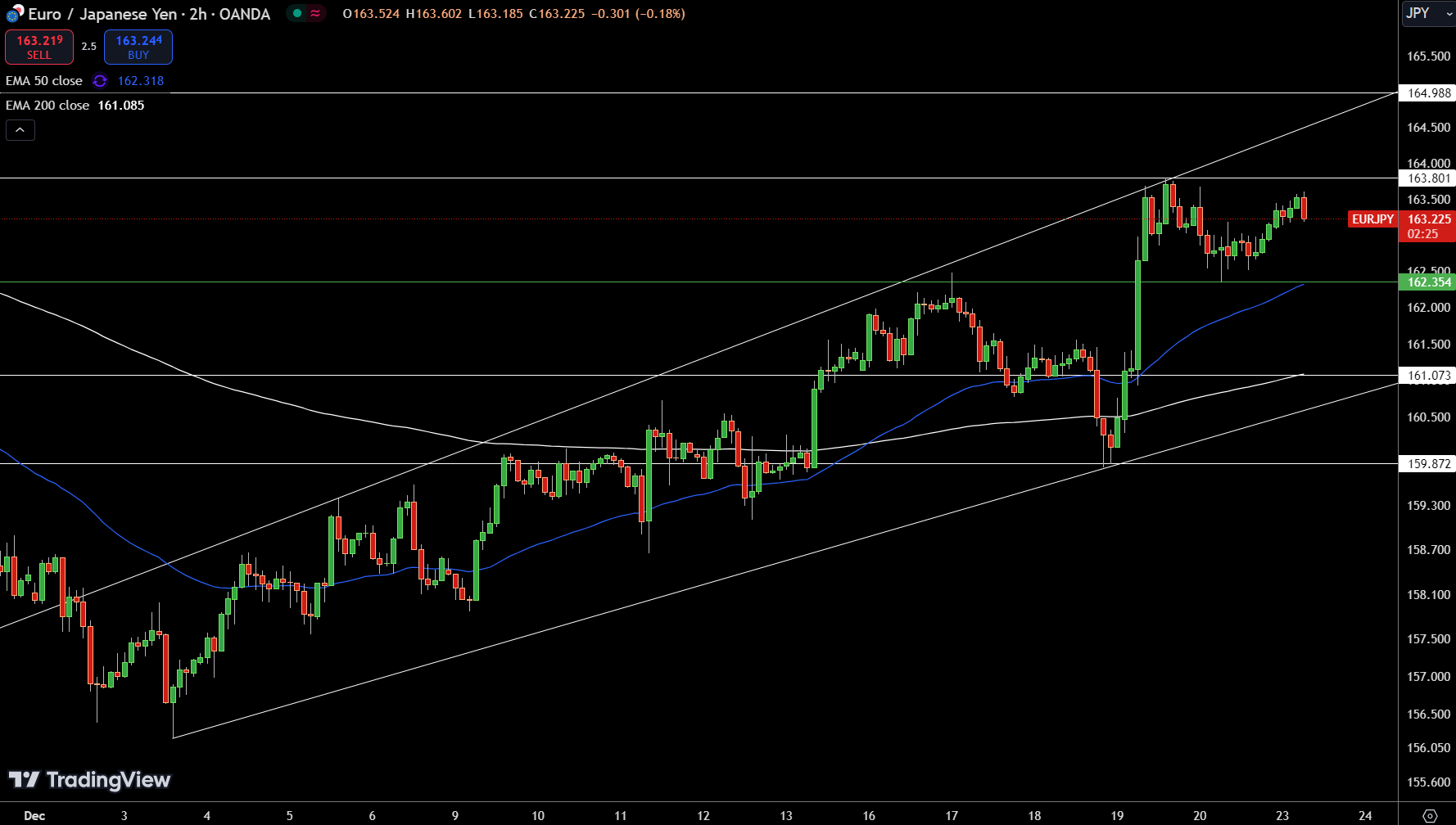1456x825 pixels.
Task: Click the 9 date label on time axis
Action: click(455, 816)
